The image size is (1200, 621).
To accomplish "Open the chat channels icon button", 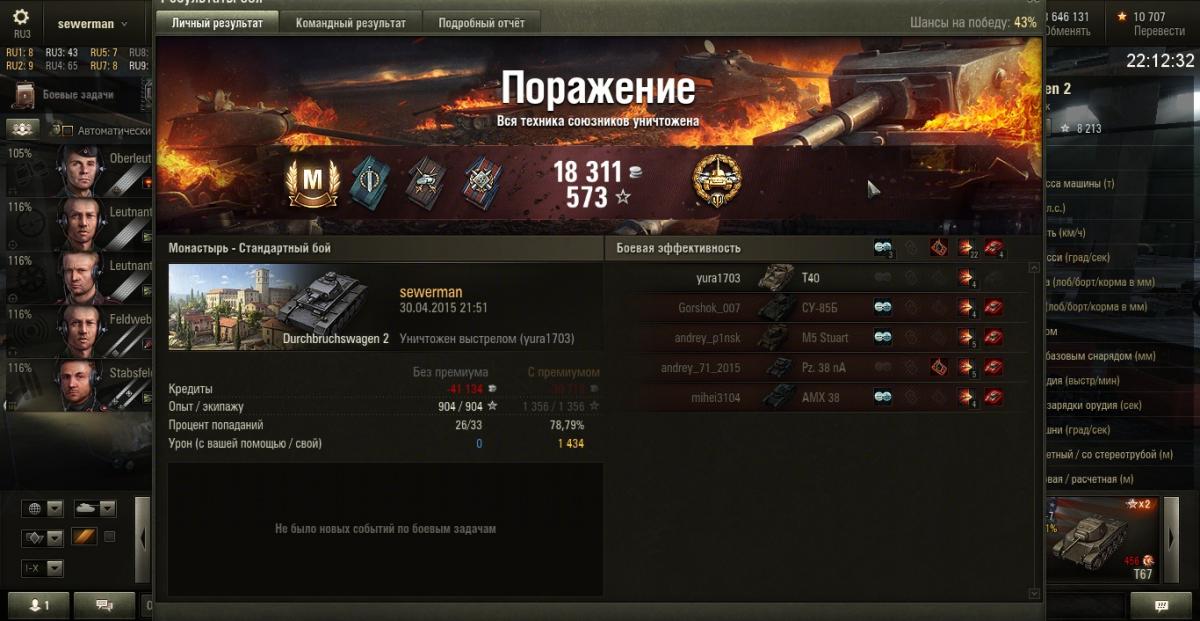I will pyautogui.click(x=102, y=605).
